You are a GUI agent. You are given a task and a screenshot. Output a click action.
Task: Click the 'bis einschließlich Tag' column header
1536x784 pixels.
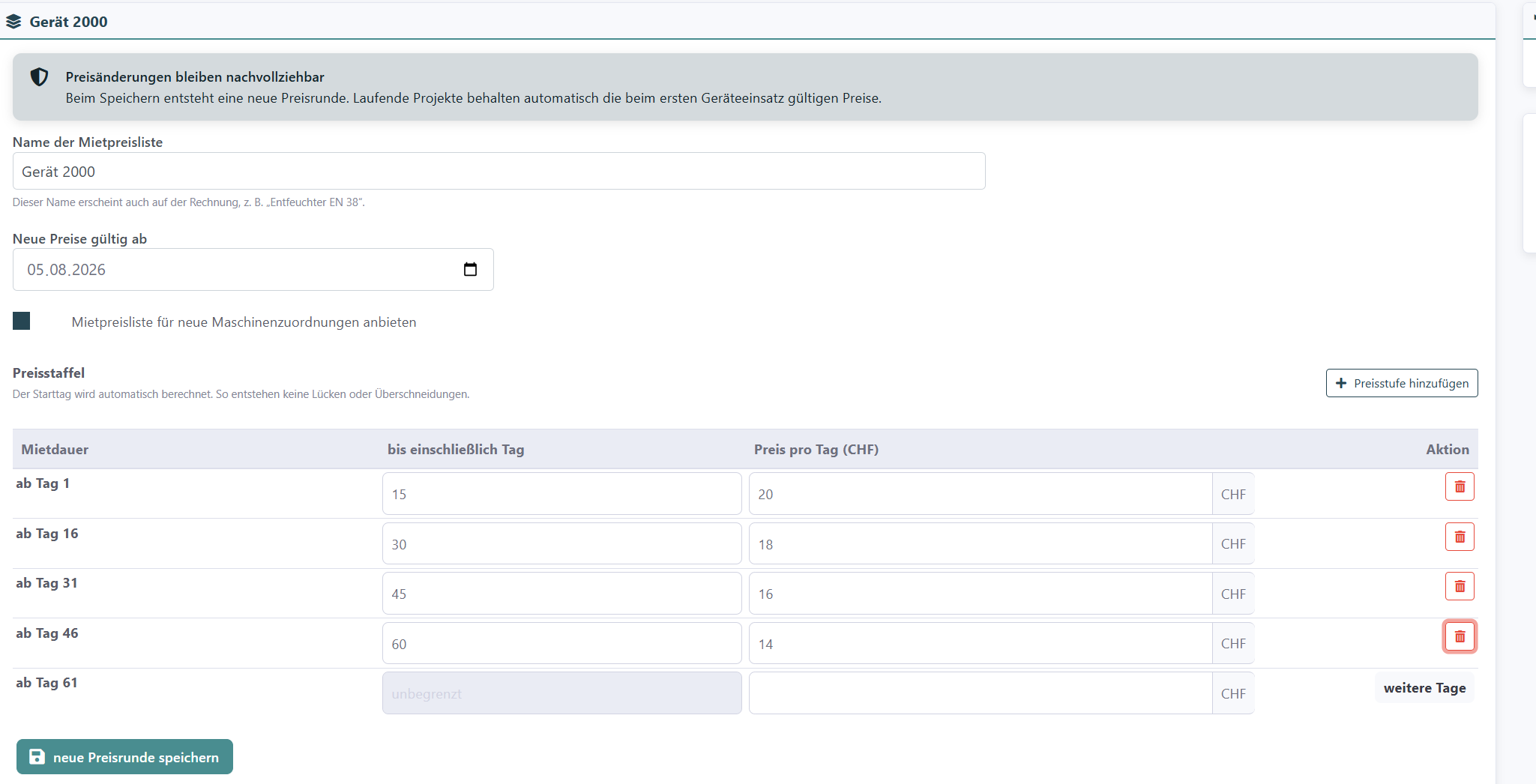tap(456, 450)
